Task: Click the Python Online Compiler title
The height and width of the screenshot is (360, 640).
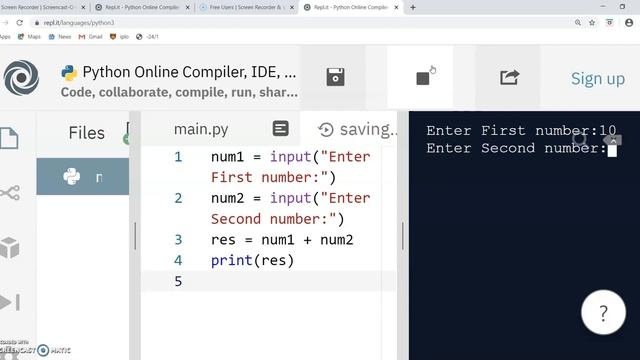Action: (189, 72)
